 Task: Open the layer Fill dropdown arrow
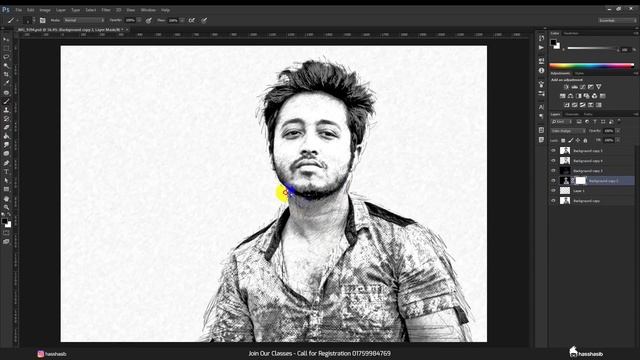point(618,140)
